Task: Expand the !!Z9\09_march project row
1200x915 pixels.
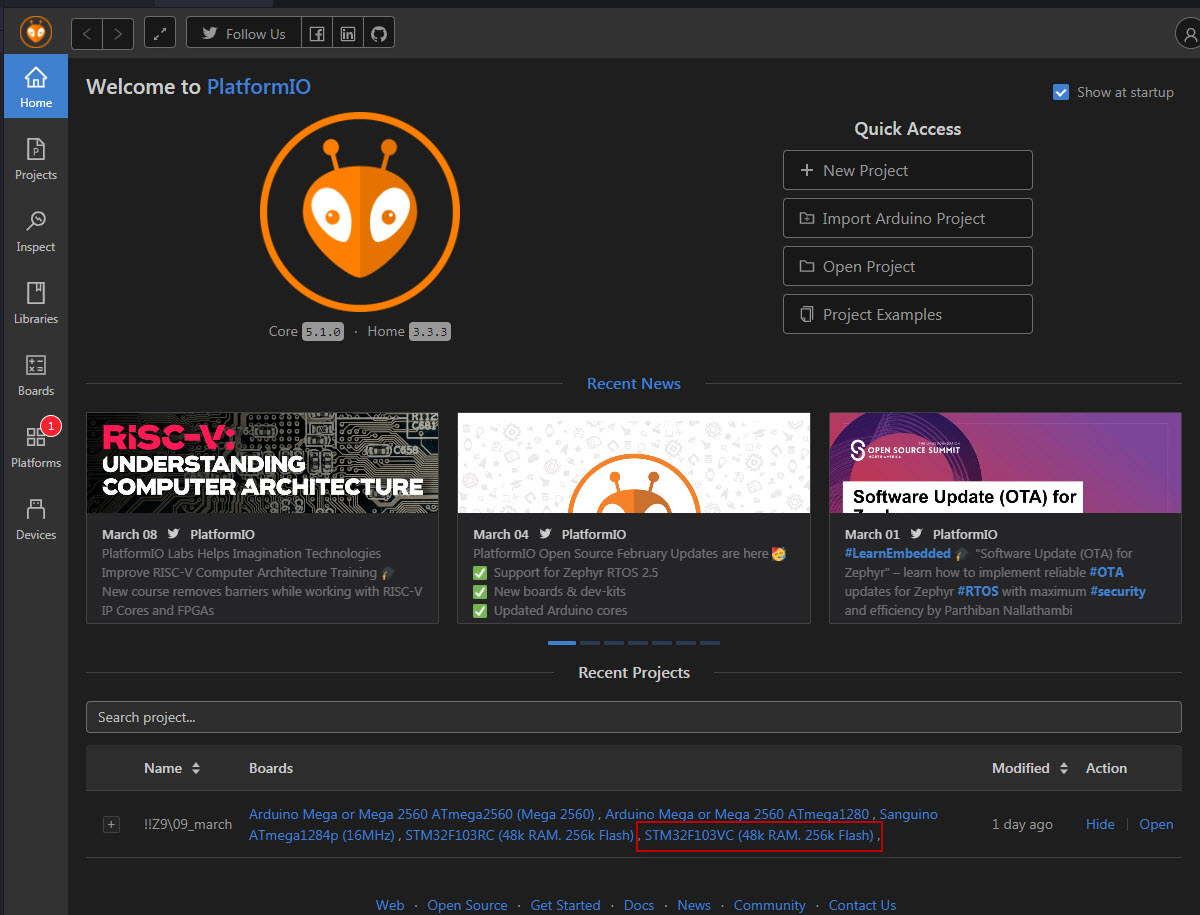Action: click(x=111, y=824)
